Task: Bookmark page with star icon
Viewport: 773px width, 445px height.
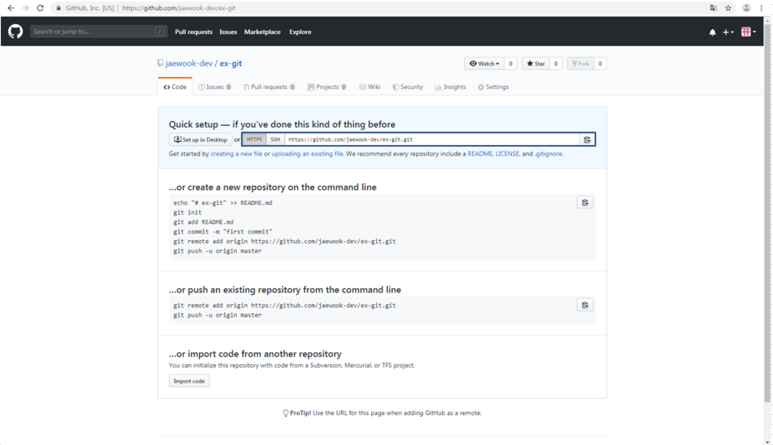Action: [x=728, y=8]
